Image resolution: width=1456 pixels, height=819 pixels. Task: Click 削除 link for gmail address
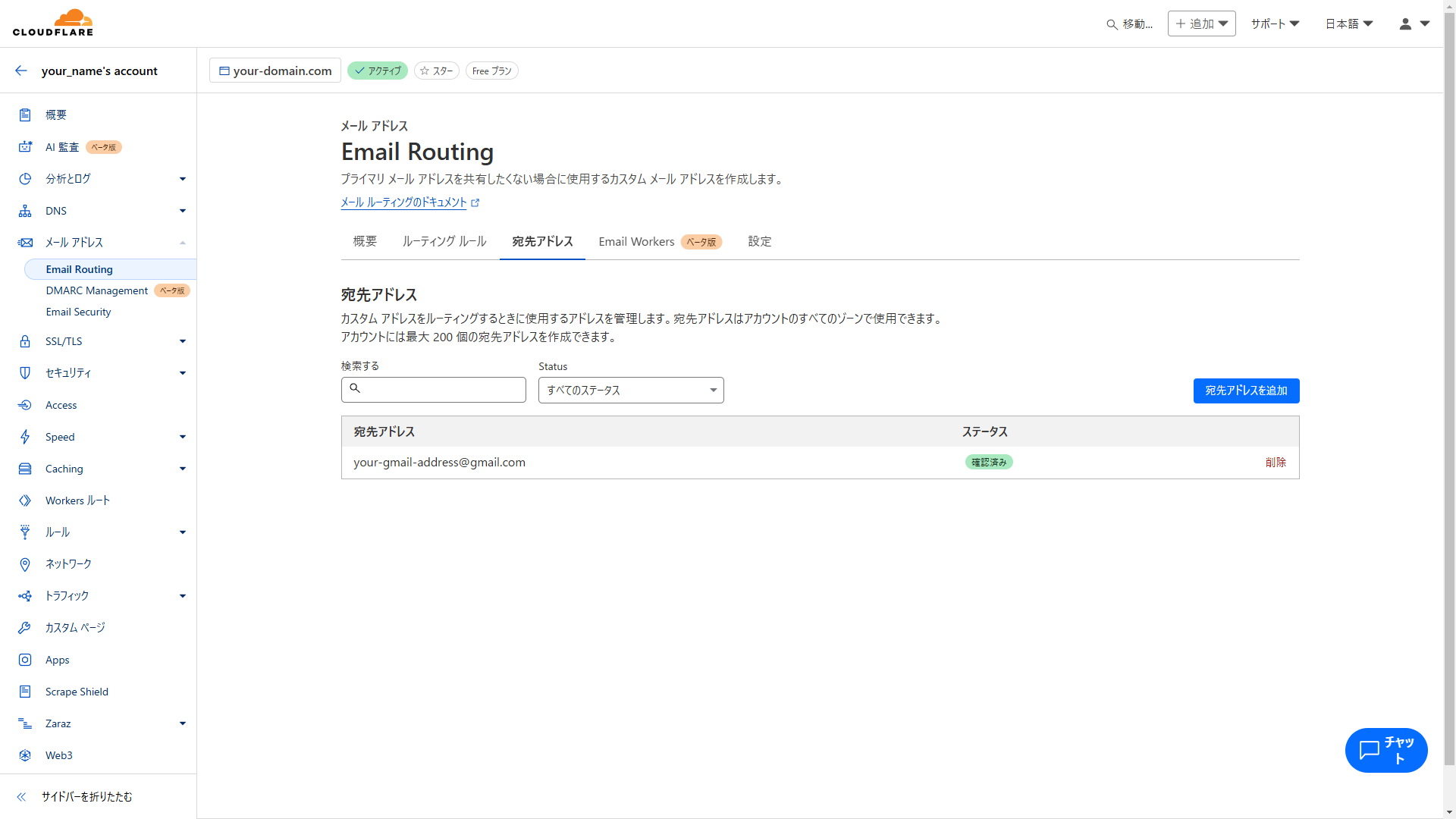(1275, 462)
